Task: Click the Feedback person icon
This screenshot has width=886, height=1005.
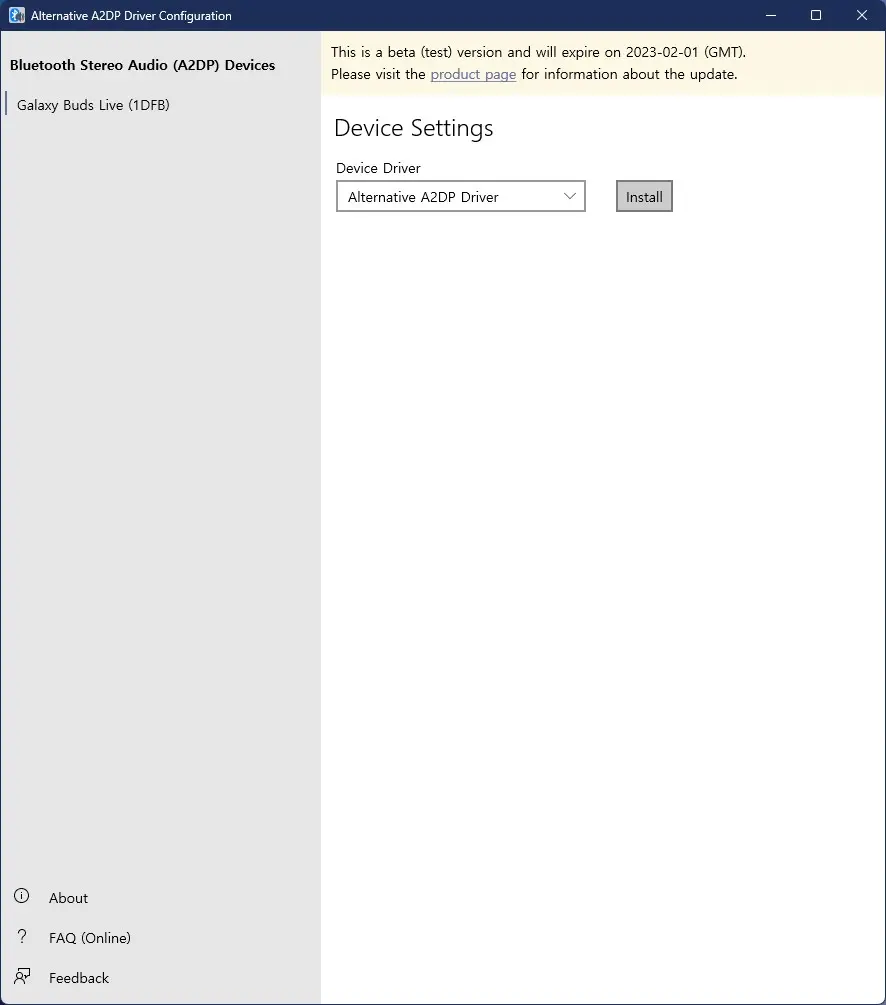Action: point(22,976)
